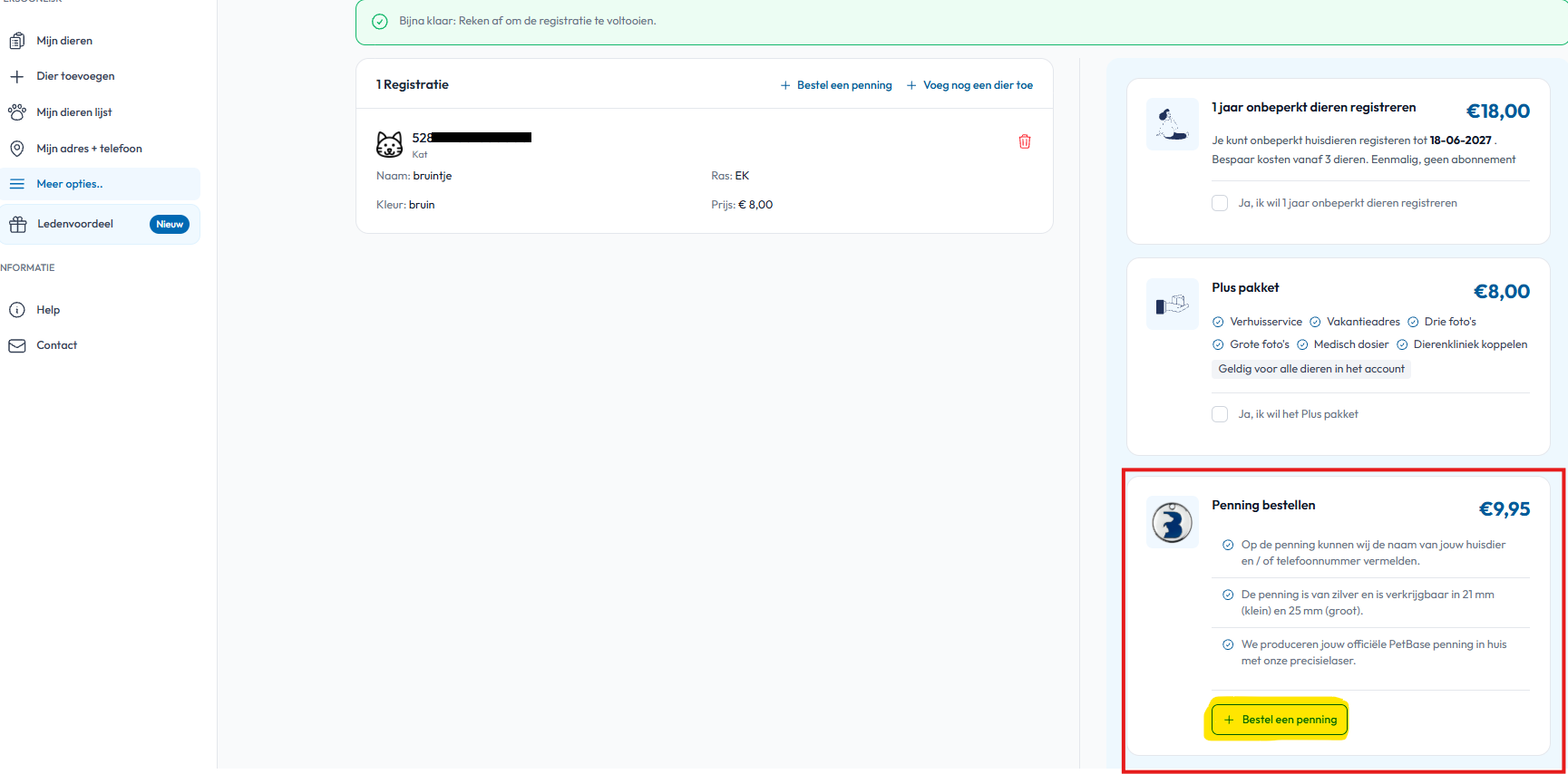The image size is (1568, 774).
Task: Open Ledenvoordeel item
Action: [x=100, y=224]
